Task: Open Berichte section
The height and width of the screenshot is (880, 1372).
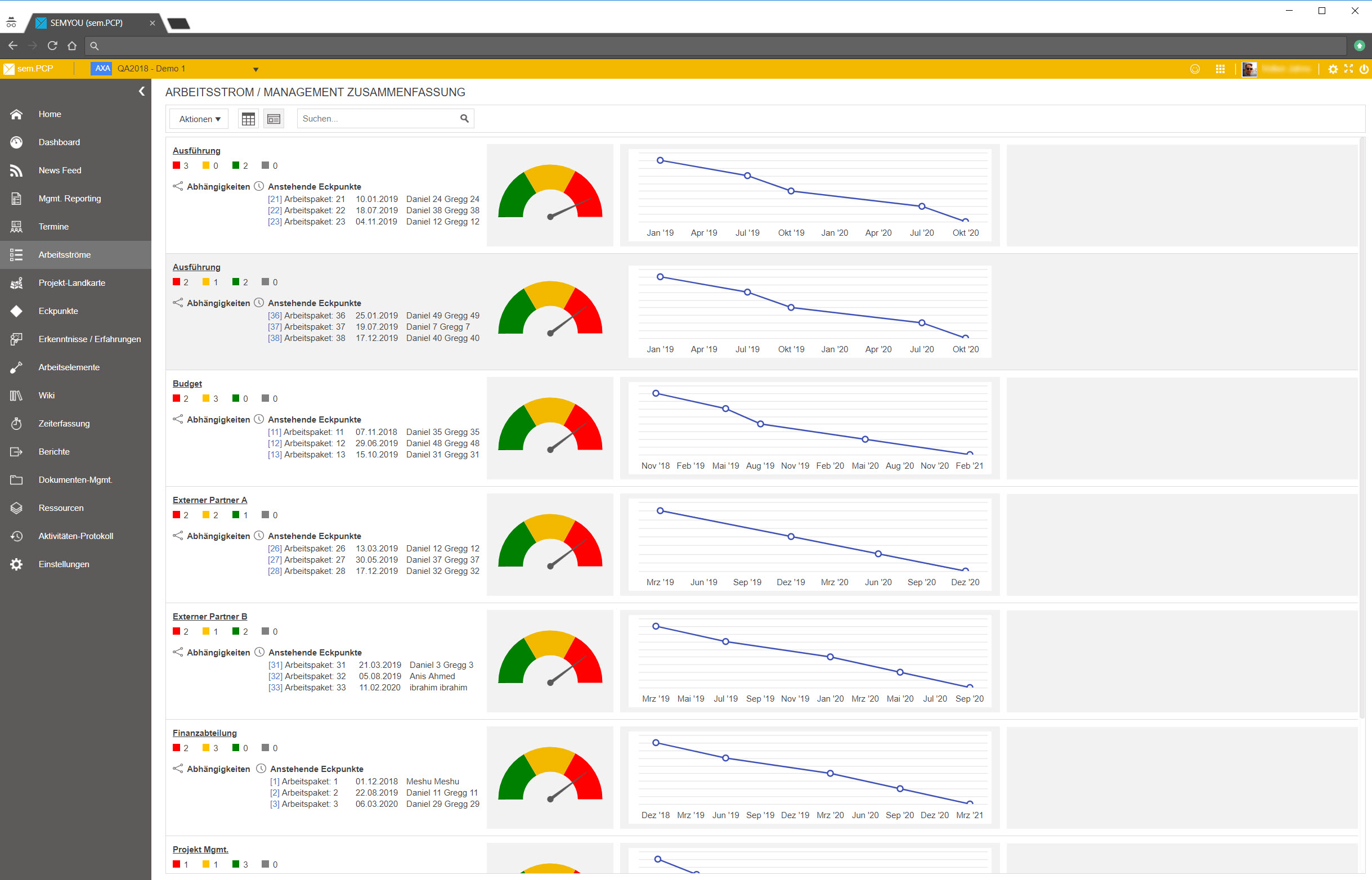Action: [x=75, y=451]
